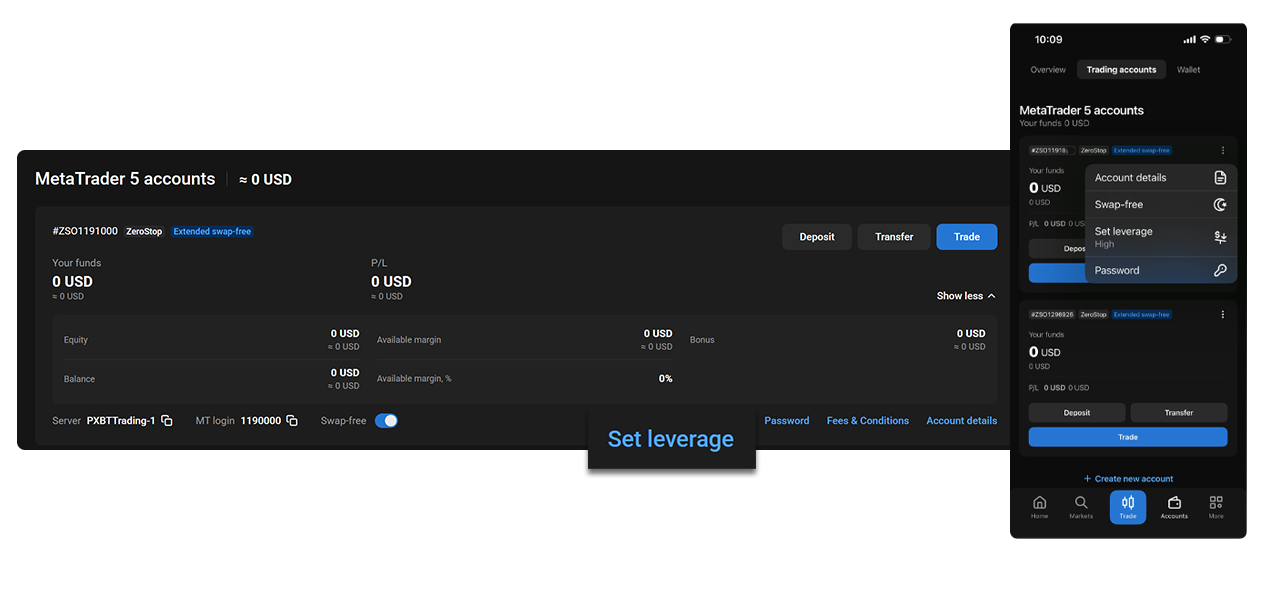Open the desktop Password link

(x=787, y=421)
